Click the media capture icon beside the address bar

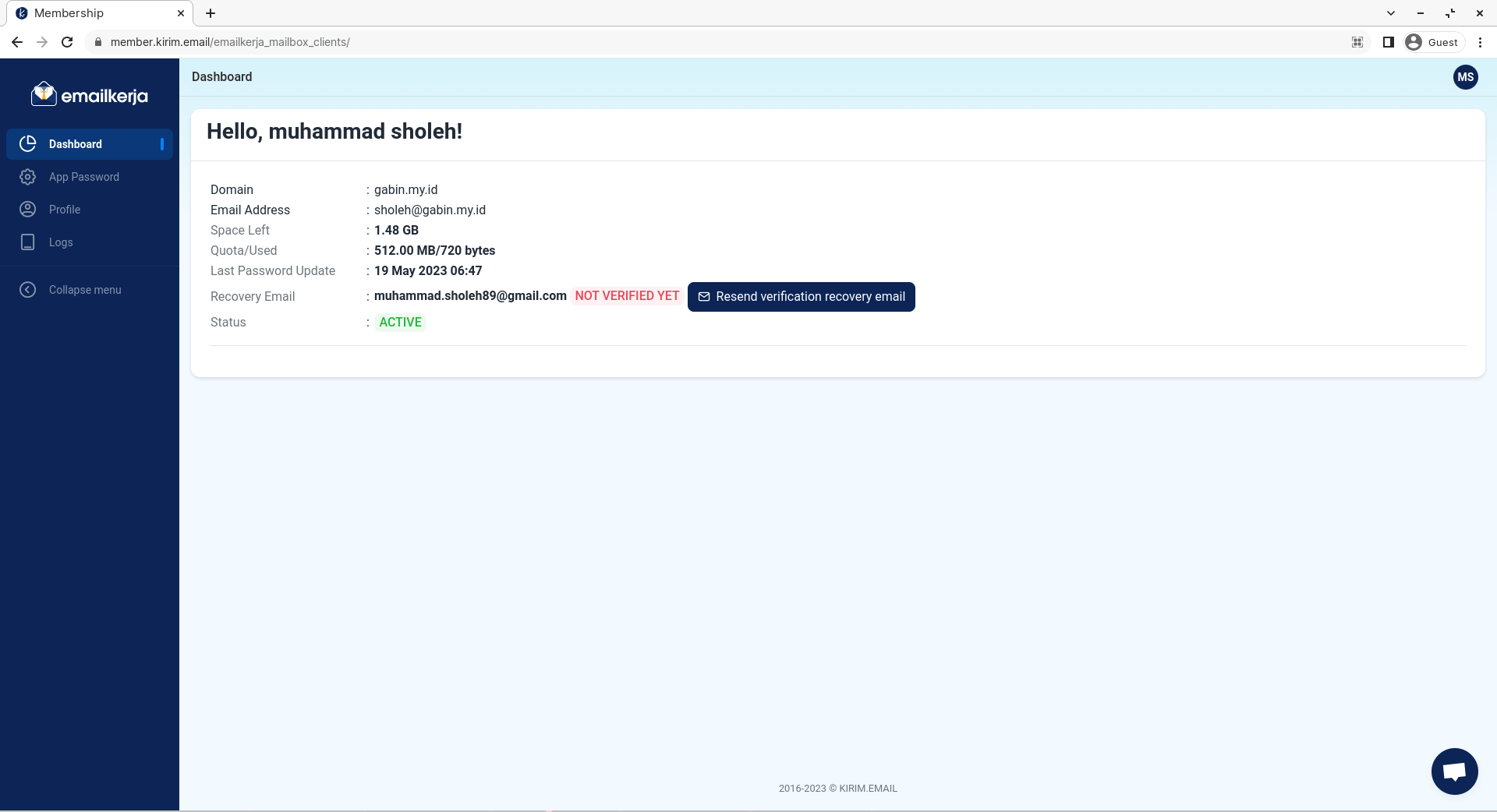1357,42
